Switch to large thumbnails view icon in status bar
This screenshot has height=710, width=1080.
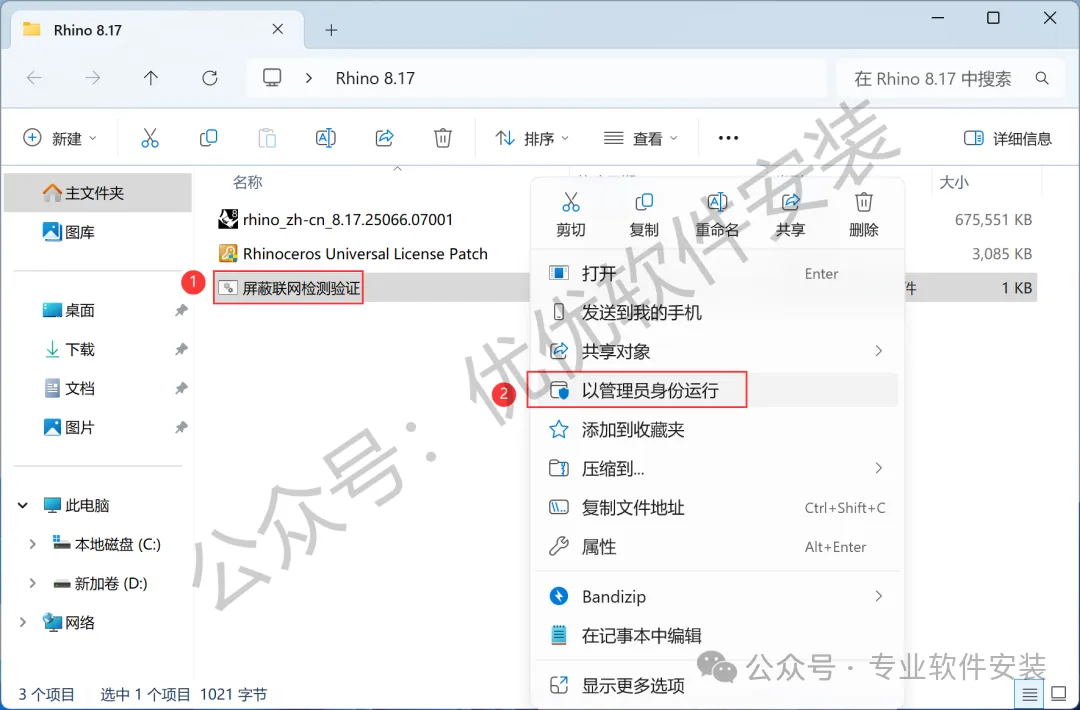[x=1059, y=694]
